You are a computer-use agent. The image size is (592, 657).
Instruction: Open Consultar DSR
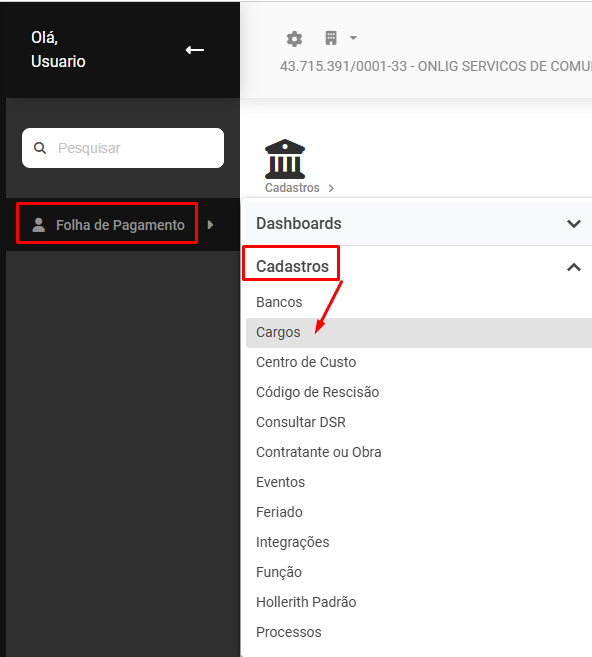(301, 422)
